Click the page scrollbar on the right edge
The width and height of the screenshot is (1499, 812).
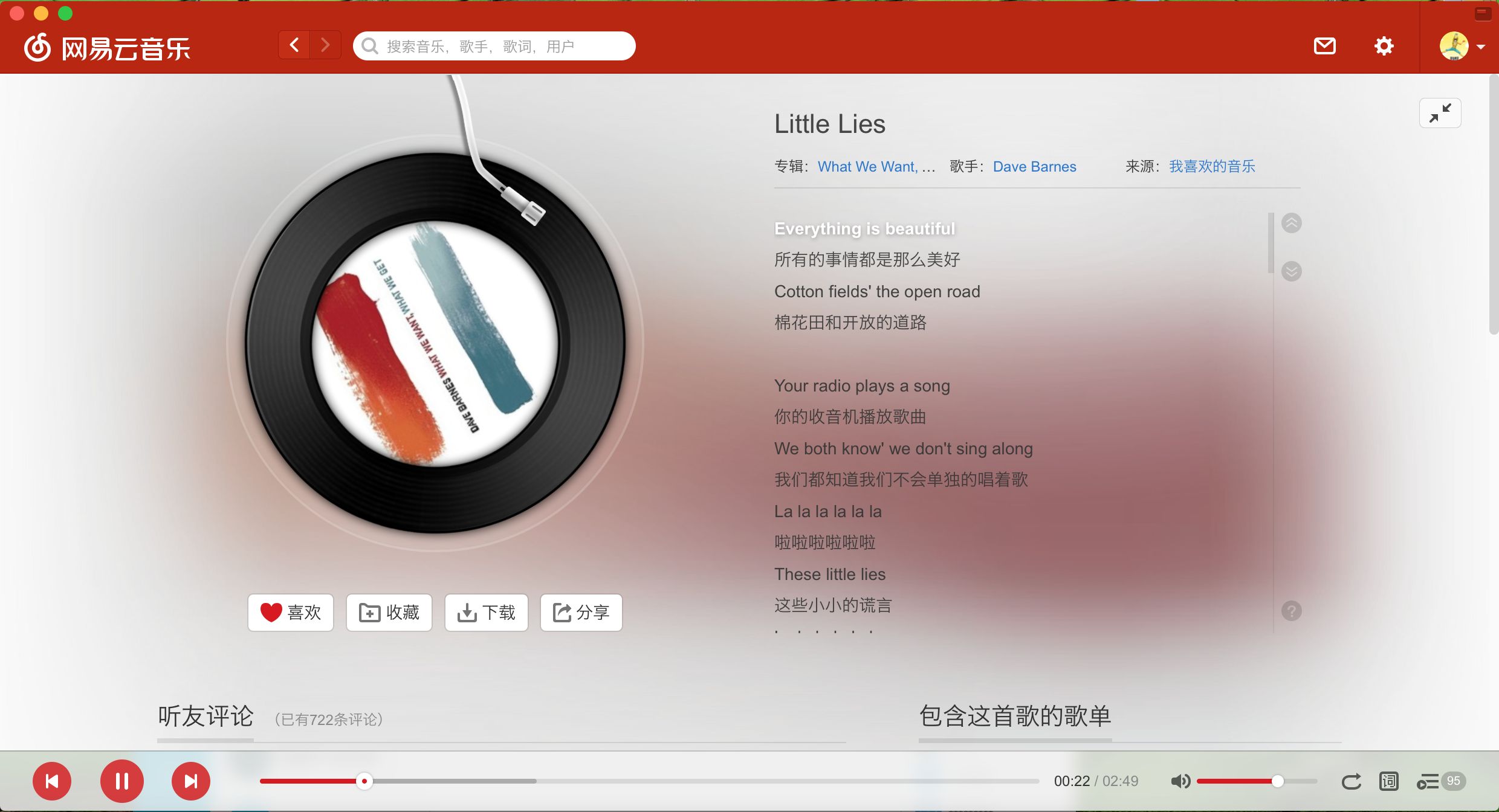[1494, 205]
